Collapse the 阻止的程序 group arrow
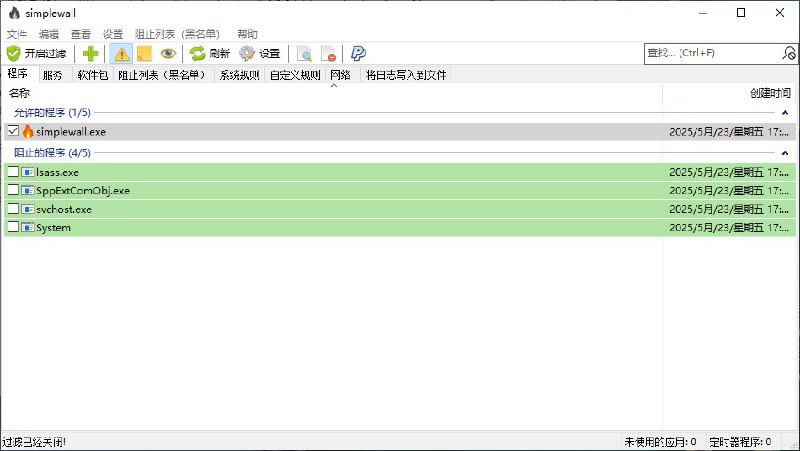 pyautogui.click(x=785, y=153)
